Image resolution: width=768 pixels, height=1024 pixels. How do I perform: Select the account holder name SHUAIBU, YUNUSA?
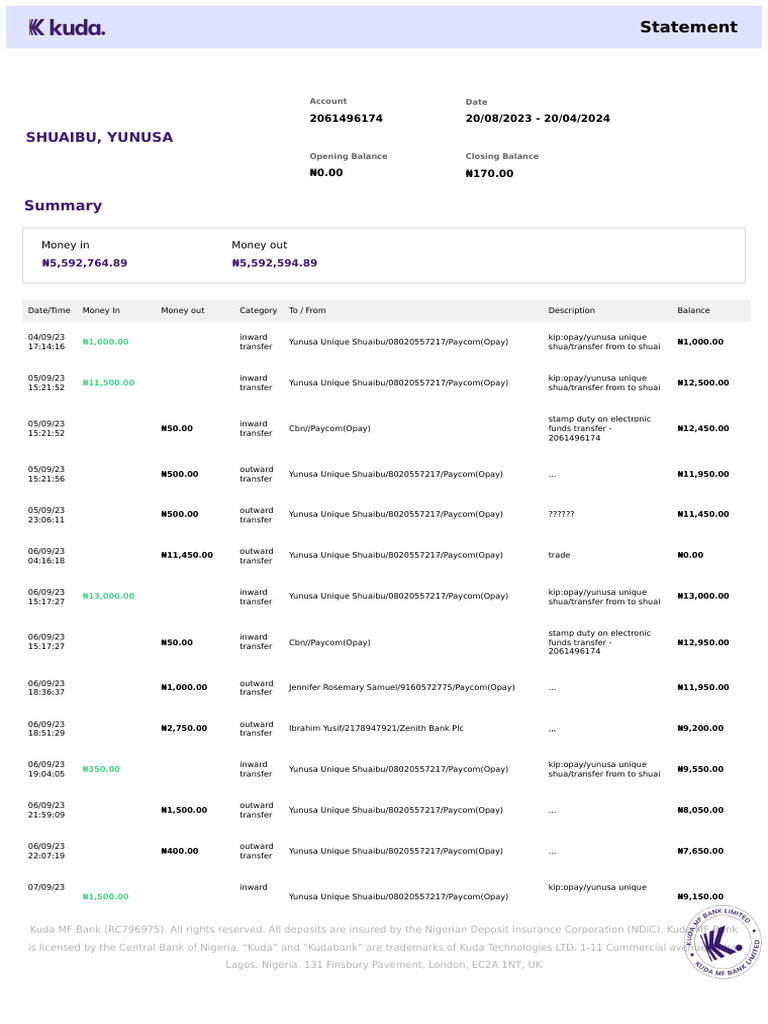click(x=99, y=137)
